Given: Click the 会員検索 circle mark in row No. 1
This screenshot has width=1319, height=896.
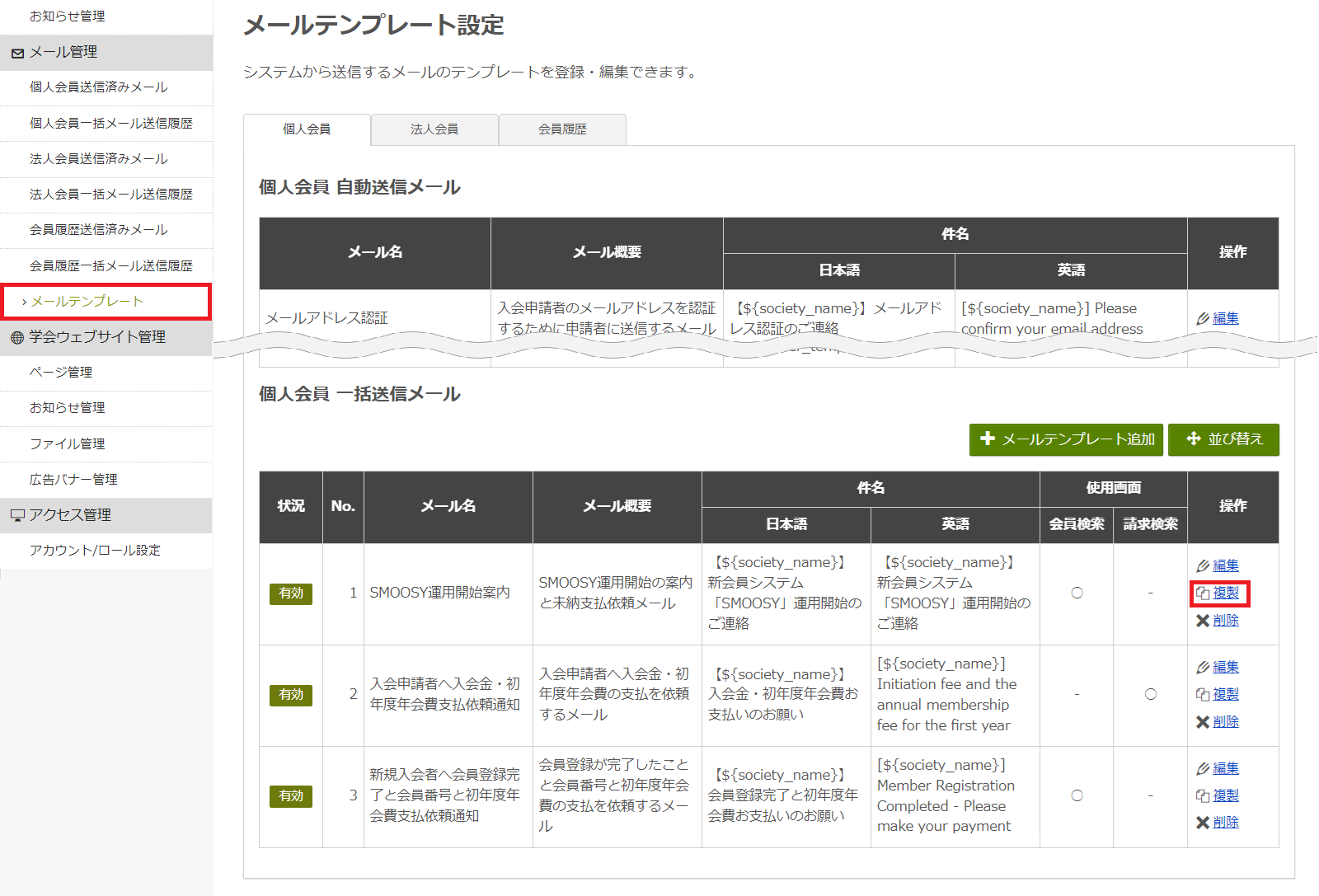Looking at the screenshot, I should (1077, 593).
